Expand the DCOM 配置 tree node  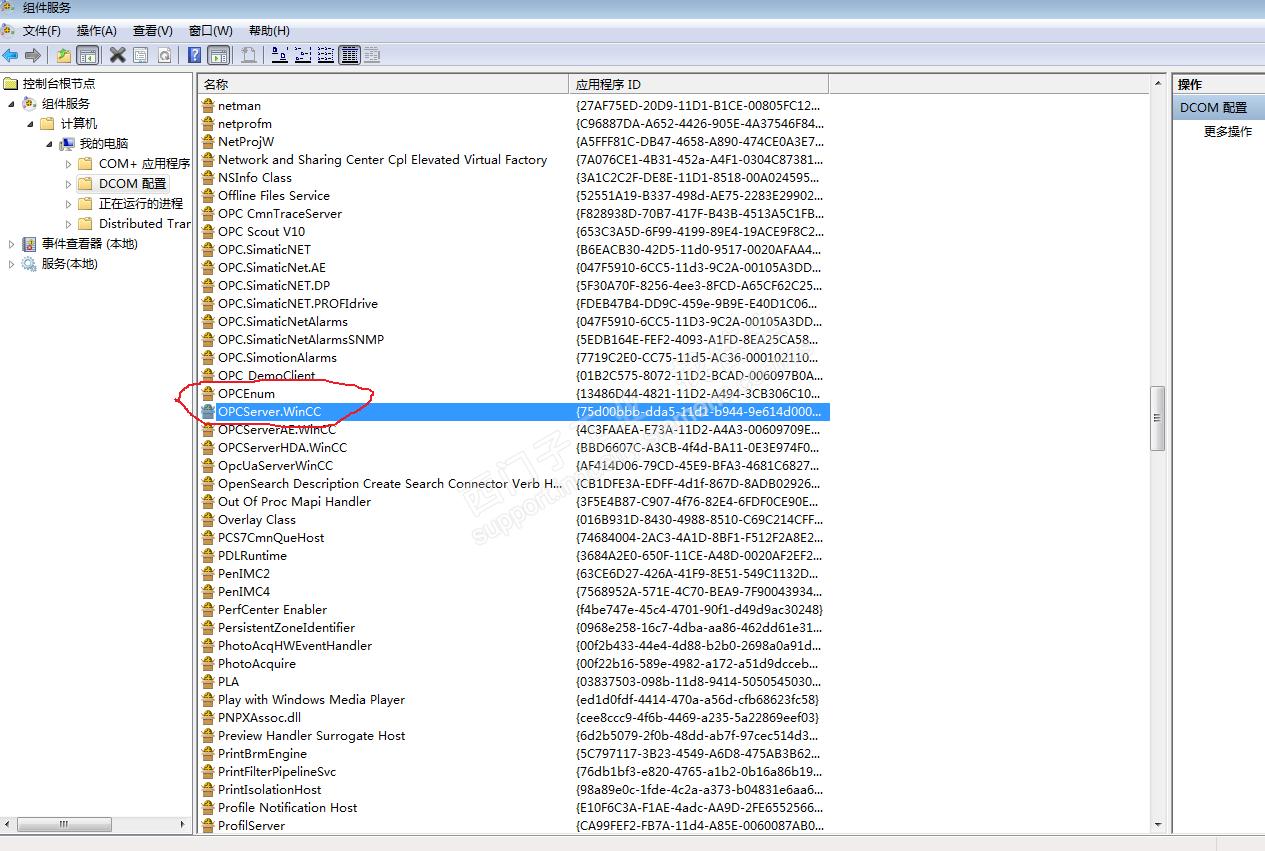tap(69, 184)
